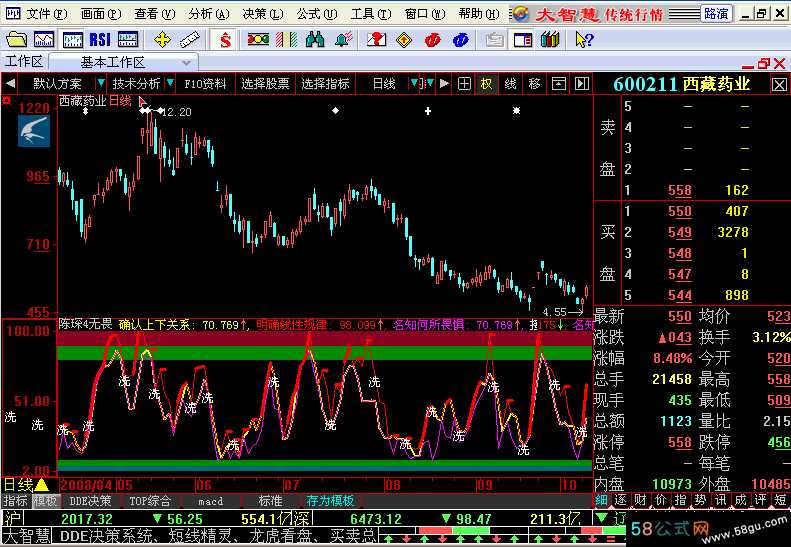The height and width of the screenshot is (547, 791).
Task: Toggle the 线 line button
Action: pyautogui.click(x=511, y=84)
